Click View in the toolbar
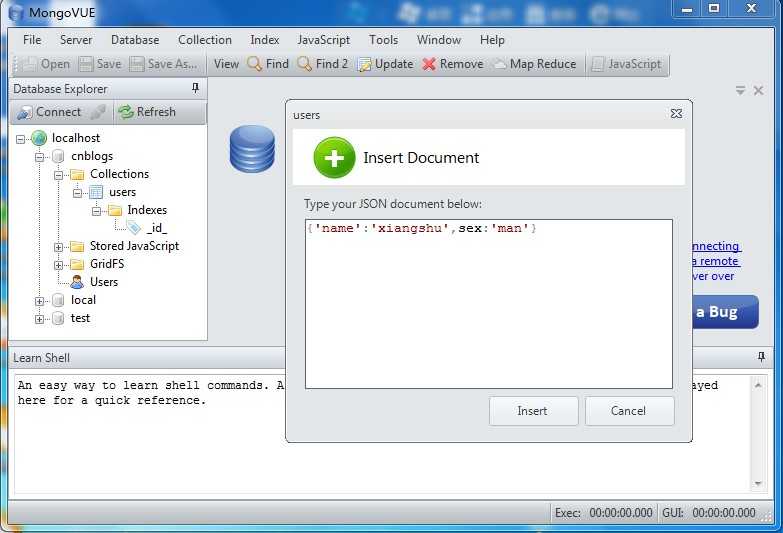The image size is (783, 533). pyautogui.click(x=226, y=64)
